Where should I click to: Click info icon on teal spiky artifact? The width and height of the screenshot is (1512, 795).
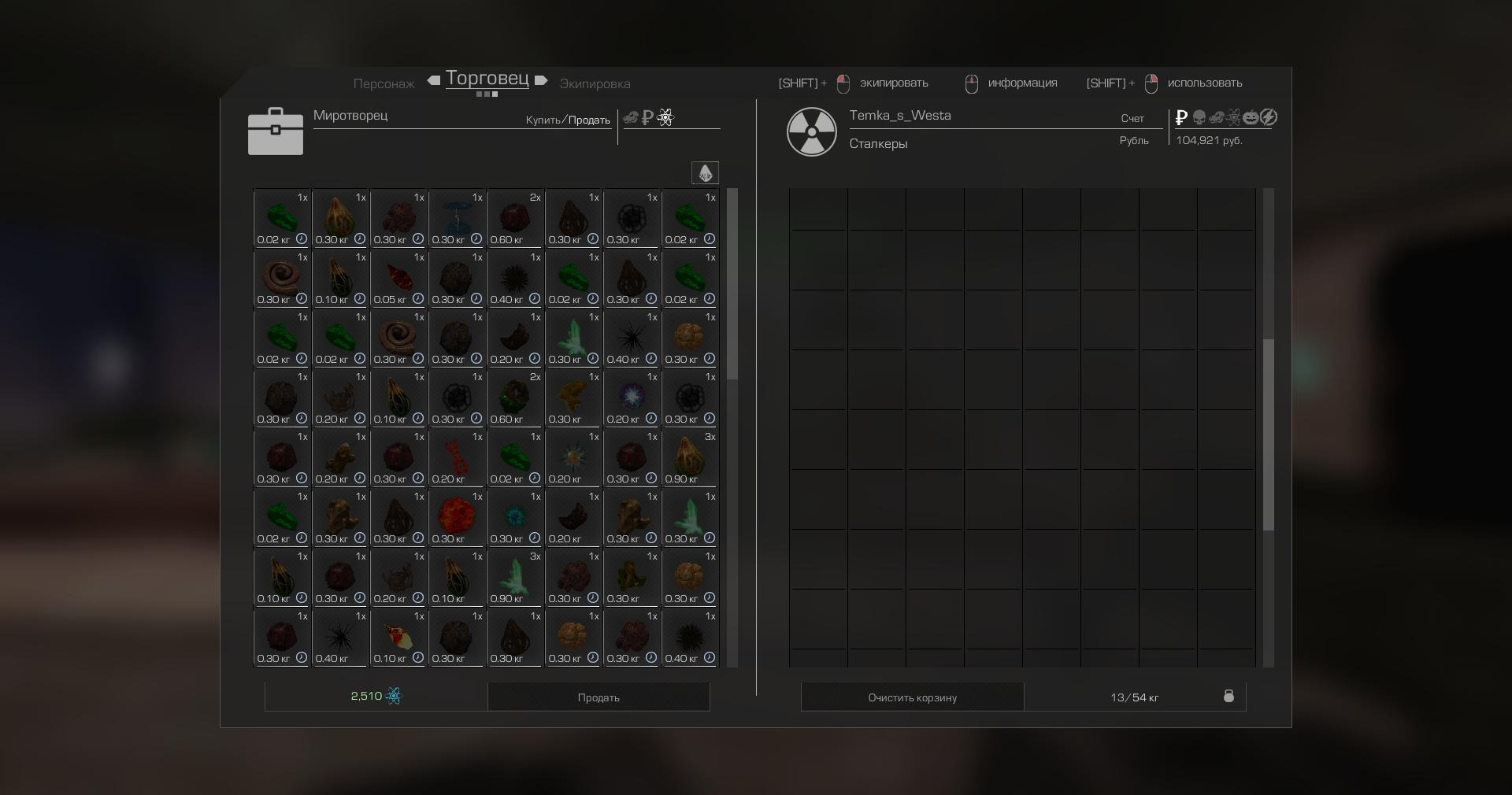[x=535, y=538]
